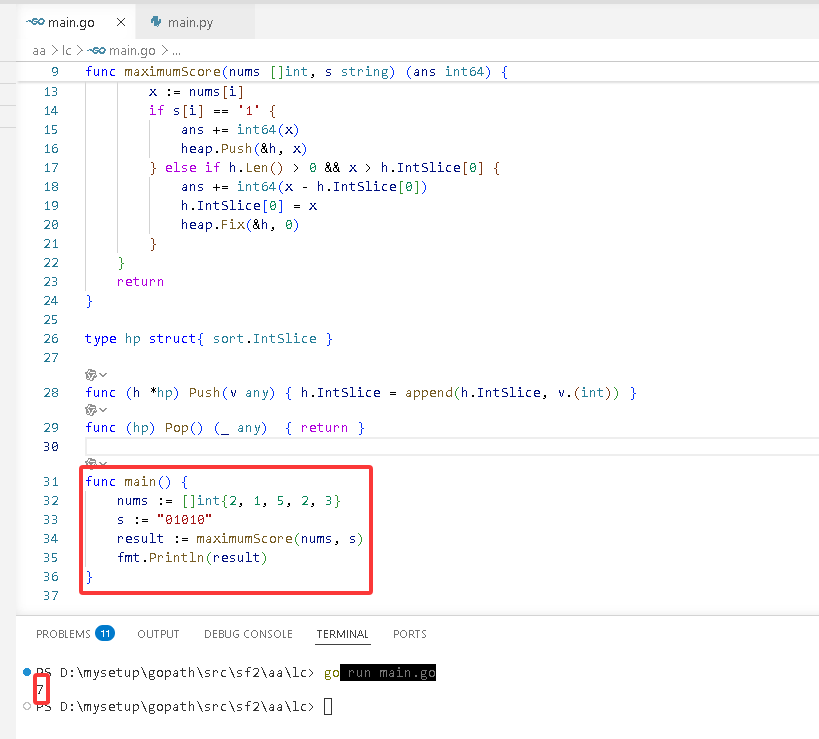Click terminal output value 7
This screenshot has width=819, height=739.
40,689
